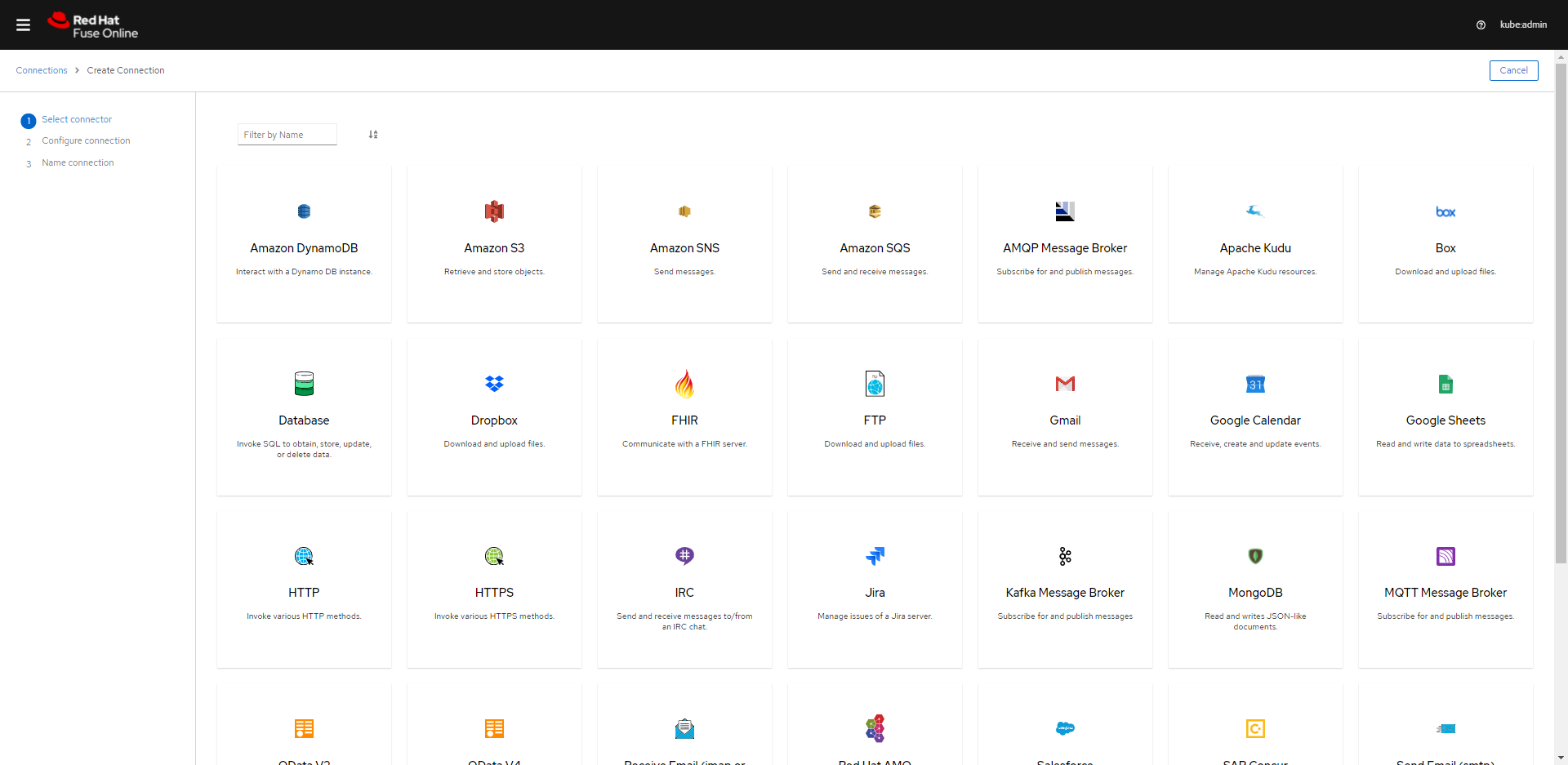Click the Name connection step

pos(78,163)
